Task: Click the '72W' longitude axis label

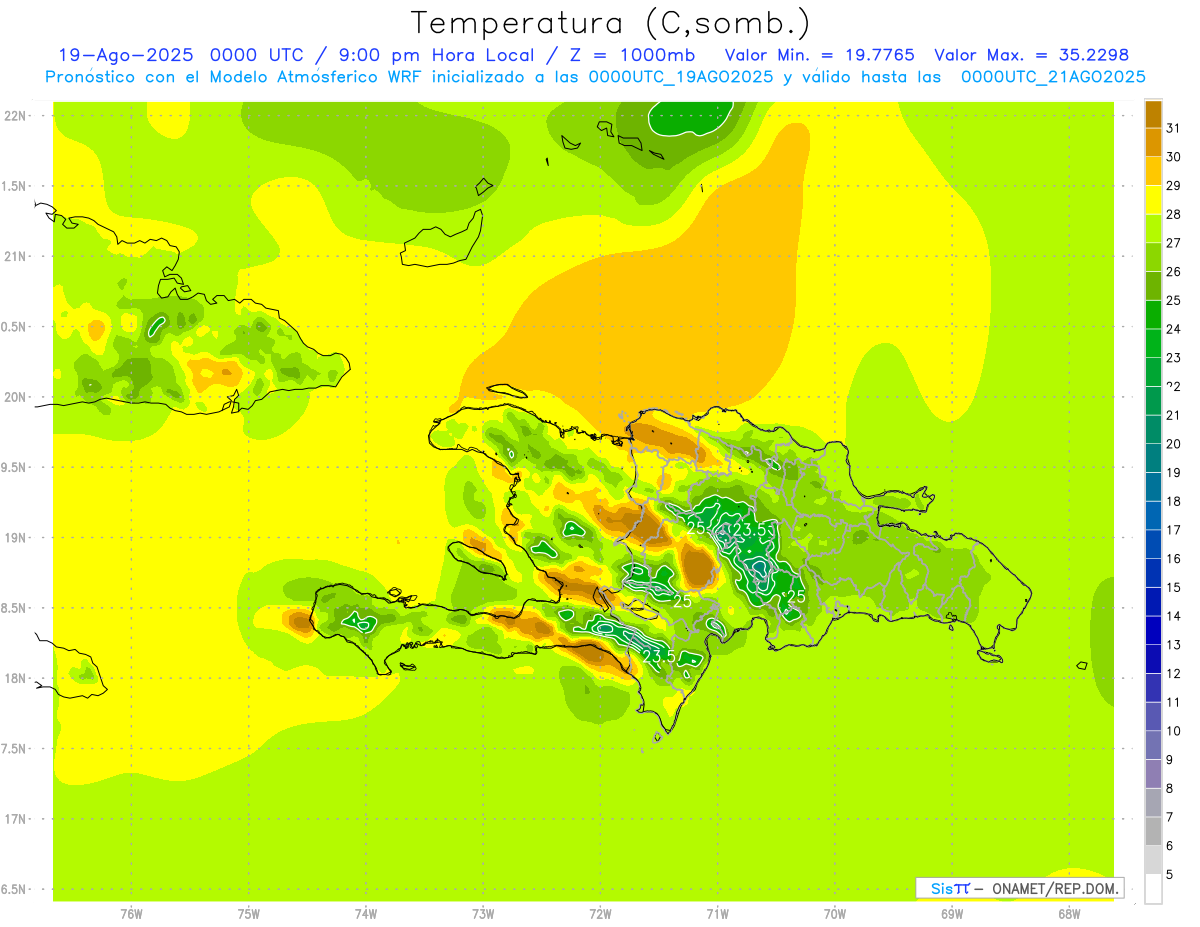Action: click(600, 913)
